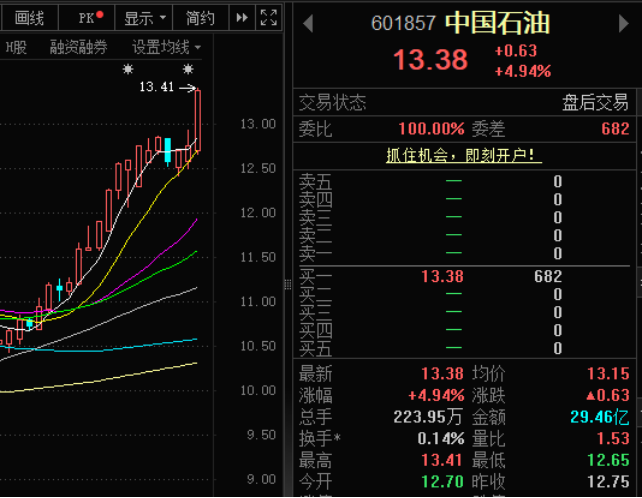642x498 pixels.
Task: Click the panel splitter grip handle
Action: (x=288, y=284)
